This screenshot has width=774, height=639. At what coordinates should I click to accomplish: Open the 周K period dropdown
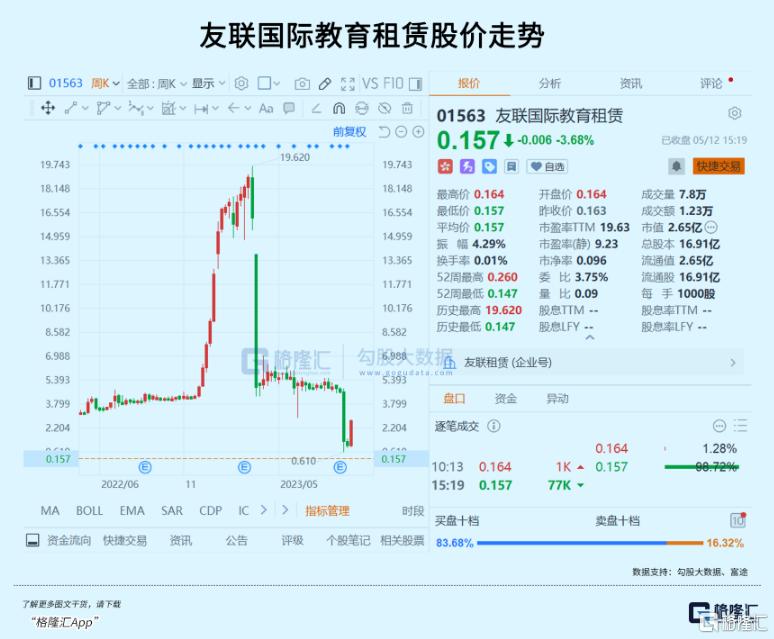pyautogui.click(x=105, y=83)
